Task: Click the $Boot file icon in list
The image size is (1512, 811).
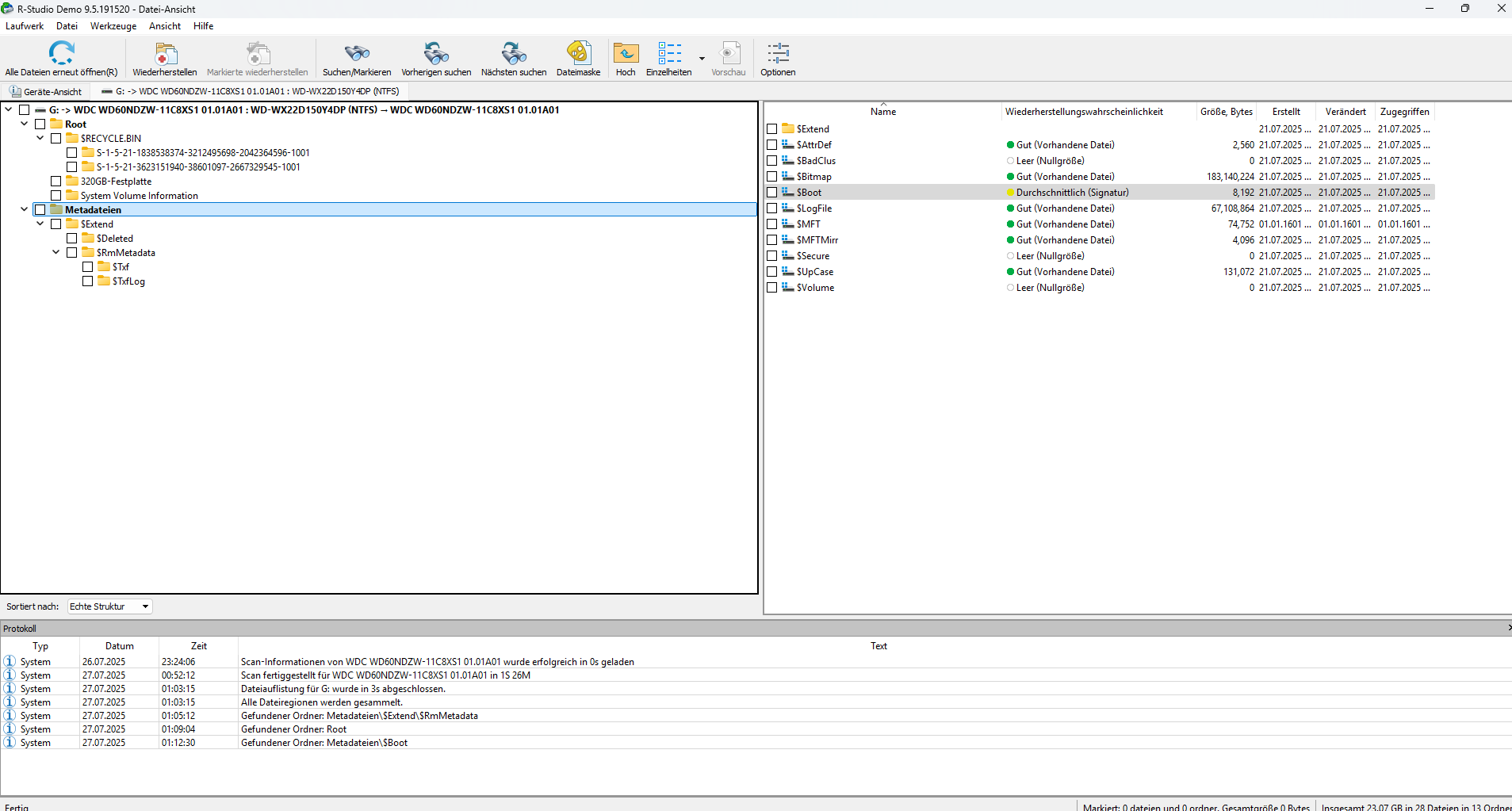Action: click(x=788, y=192)
